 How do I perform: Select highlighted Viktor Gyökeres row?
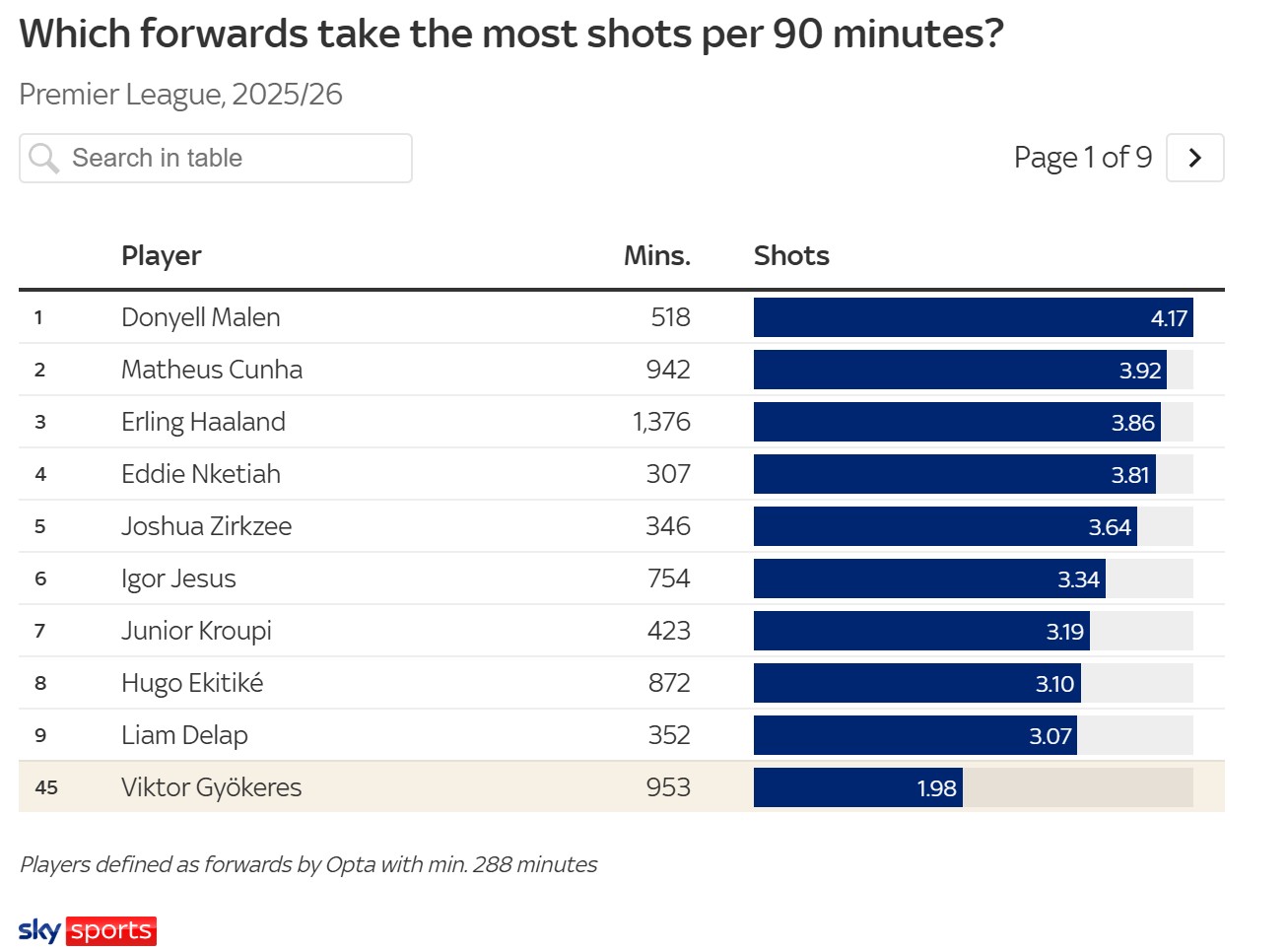tap(211, 787)
